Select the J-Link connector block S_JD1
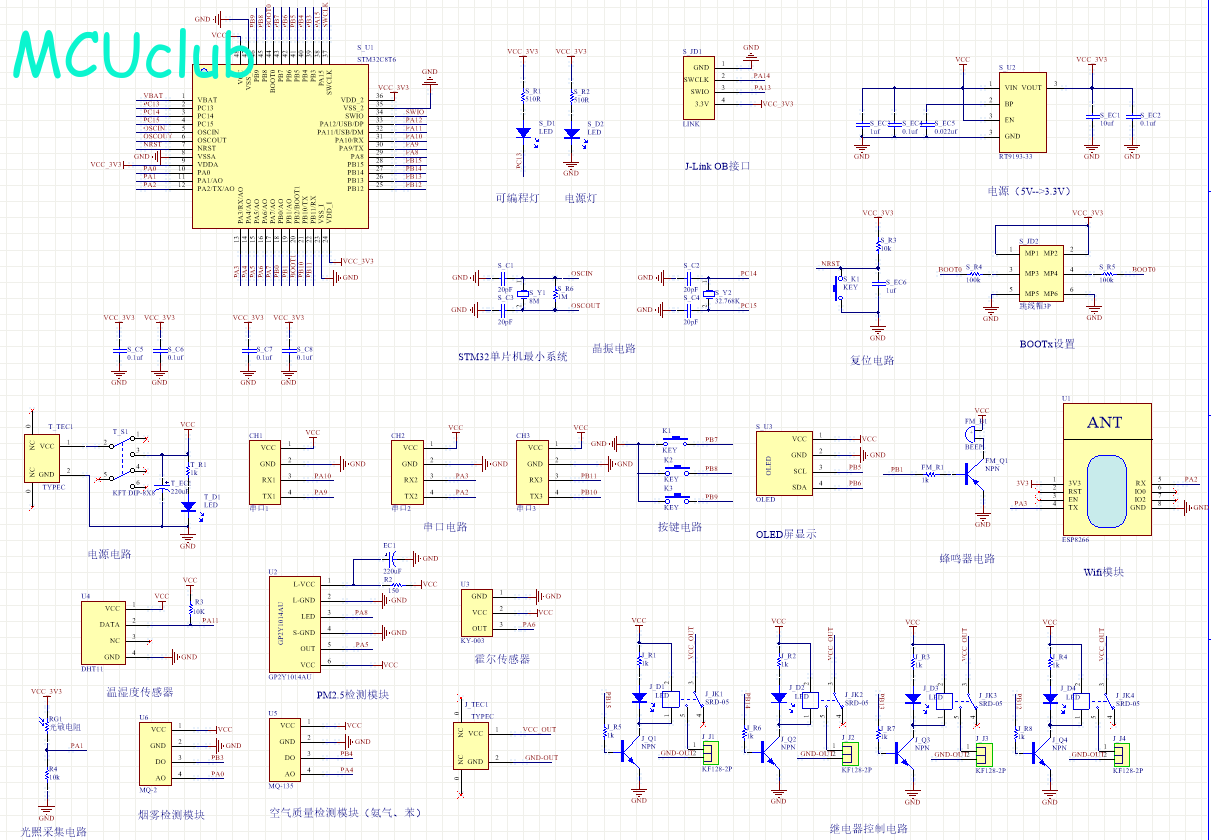The image size is (1211, 840). 699,87
